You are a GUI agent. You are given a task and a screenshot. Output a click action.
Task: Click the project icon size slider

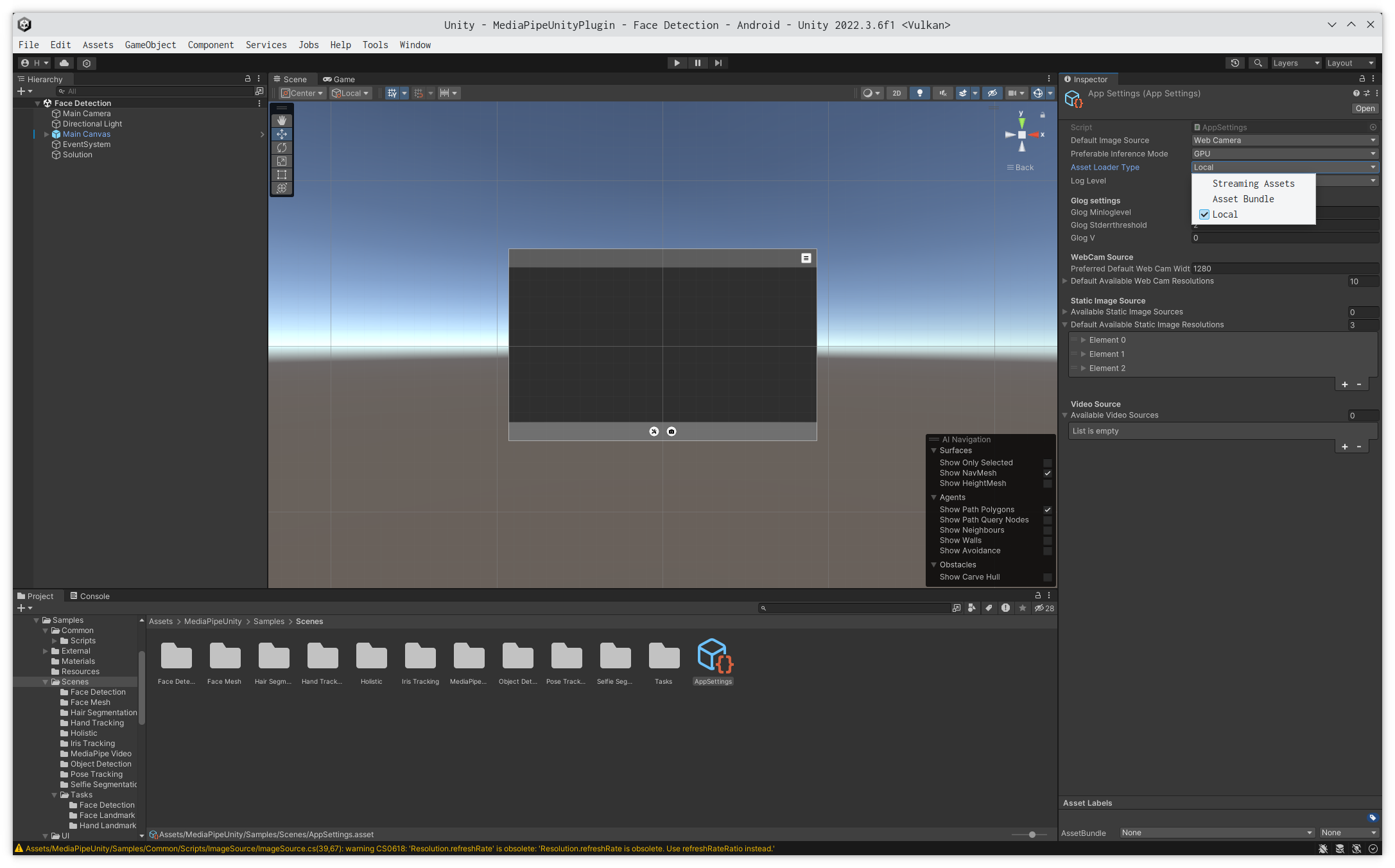tap(1031, 835)
